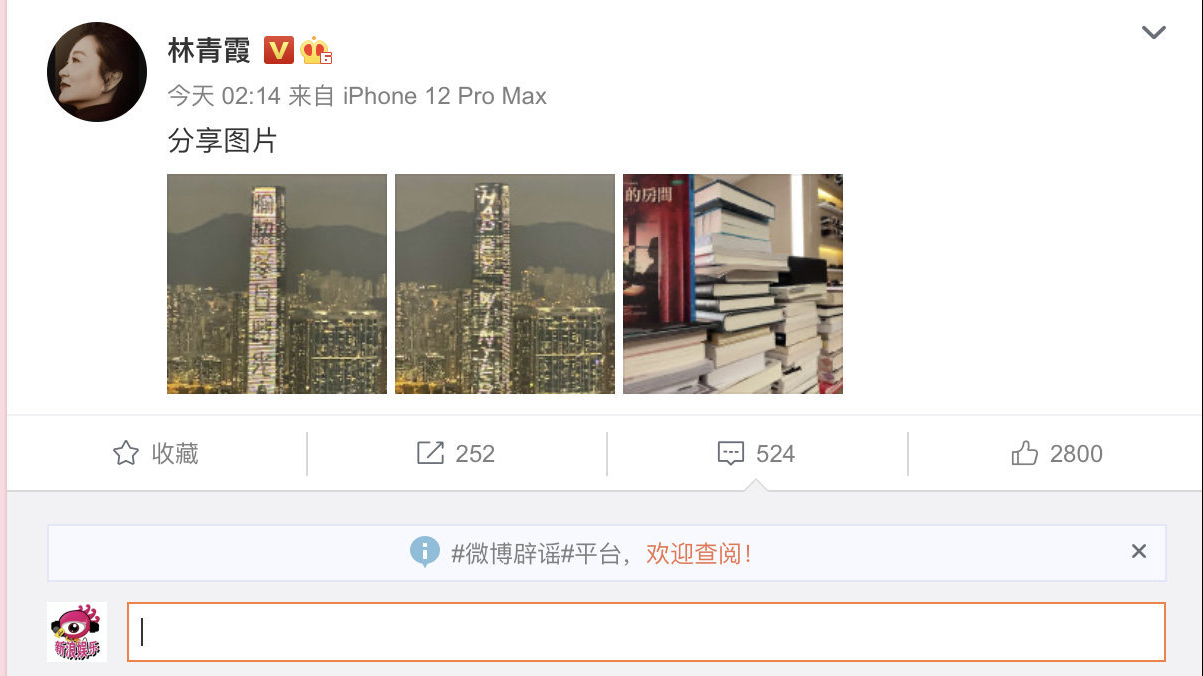Click the repost share icon
This screenshot has height=676, width=1203.
click(x=430, y=454)
